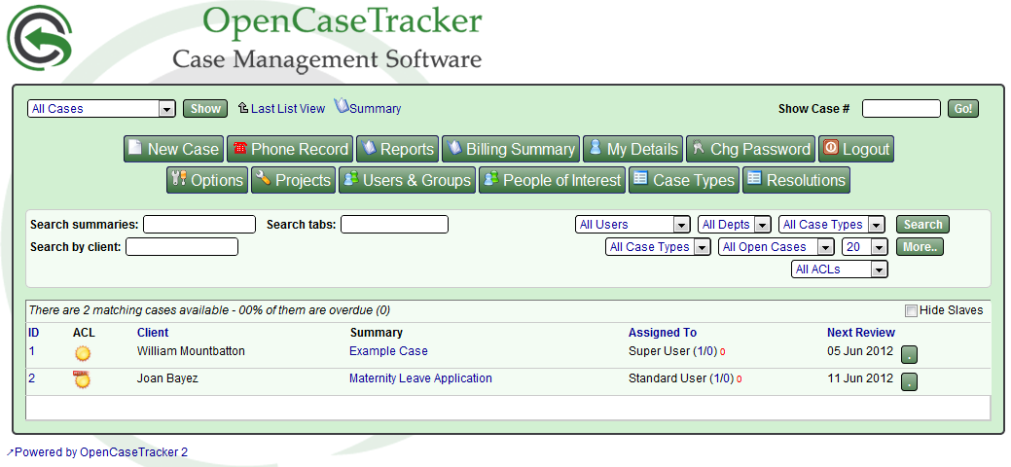Open the Resolutions section
The width and height of the screenshot is (1011, 467).
pyautogui.click(x=796, y=180)
